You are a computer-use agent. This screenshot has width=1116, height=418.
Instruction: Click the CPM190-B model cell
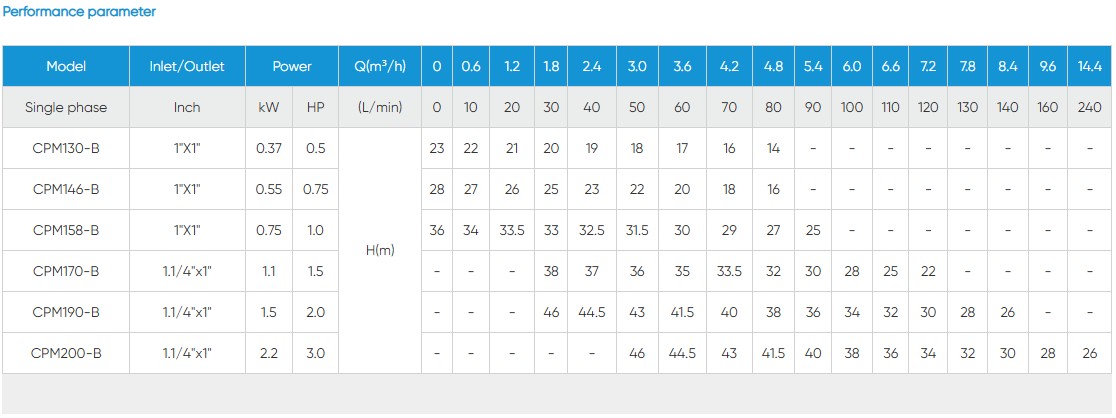(x=66, y=312)
